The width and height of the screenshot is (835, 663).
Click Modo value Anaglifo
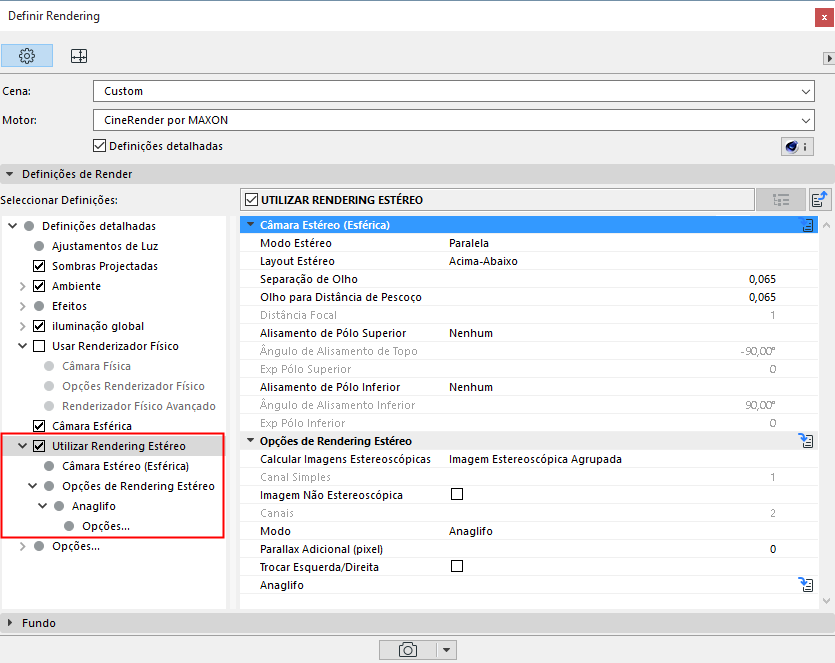471,531
